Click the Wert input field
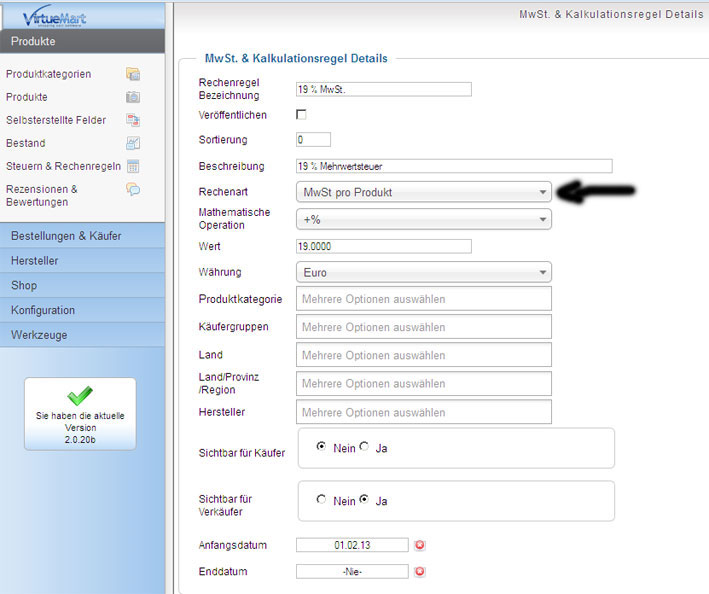Image resolution: width=709 pixels, height=594 pixels. click(383, 246)
